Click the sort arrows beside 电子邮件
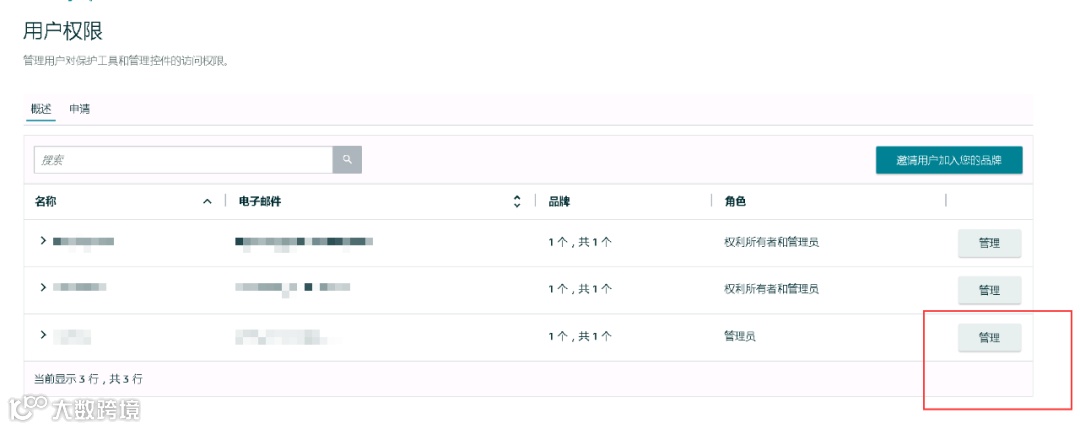Screen dimensions: 1080x429 (517, 202)
